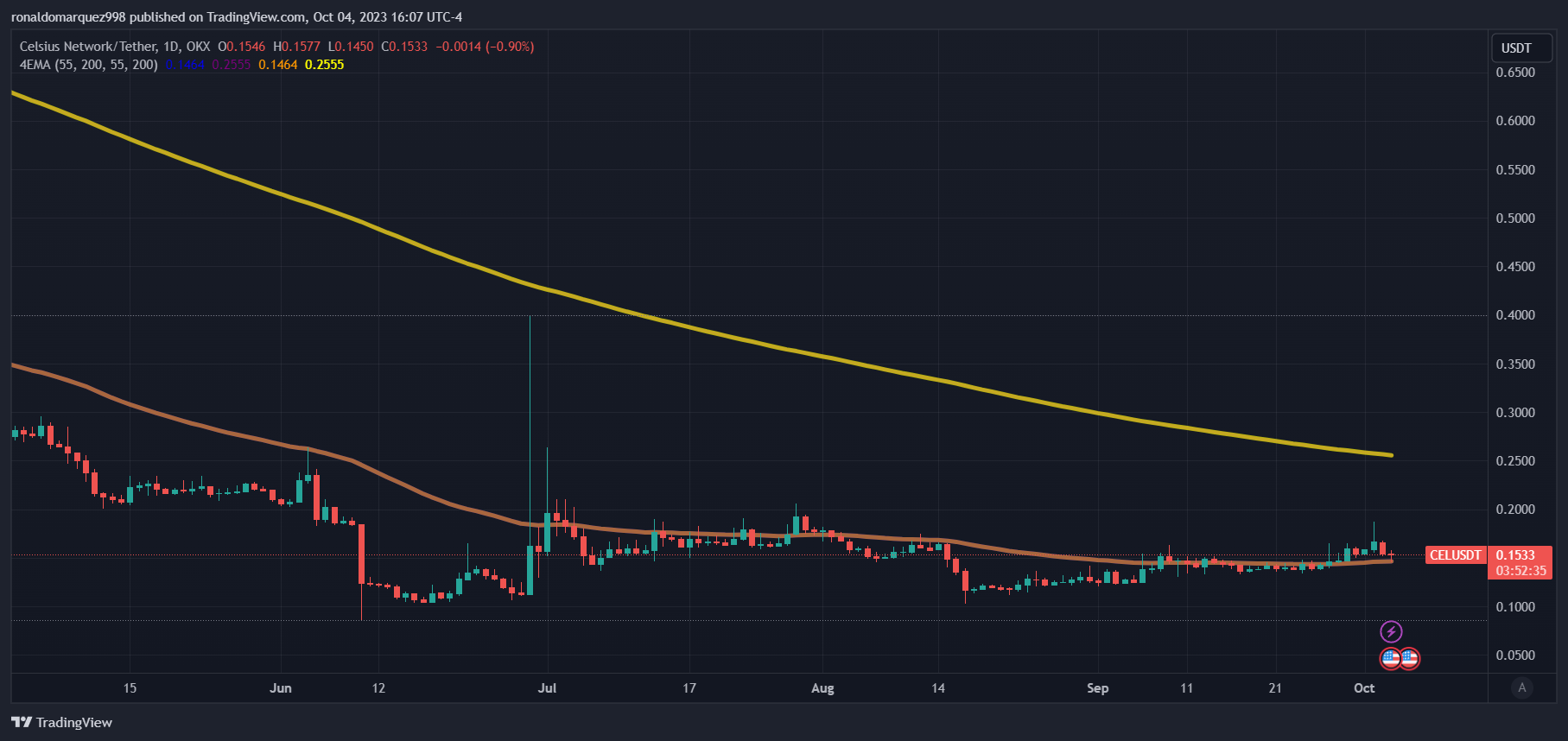Click the blue 0.1464 EMA value
Screen dimensions: 1568x741
pyautogui.click(x=186, y=65)
